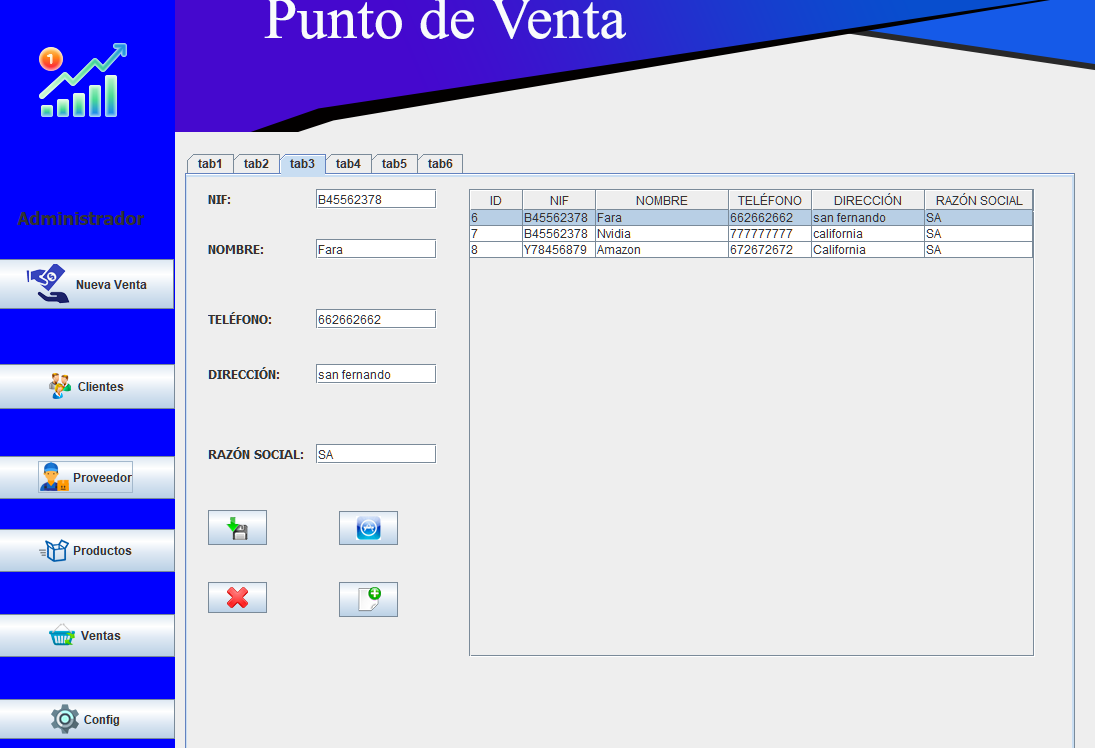Screen dimensions: 1095x748
Task: Click the RAZÓN SOCIAL input field
Action: pos(375,454)
